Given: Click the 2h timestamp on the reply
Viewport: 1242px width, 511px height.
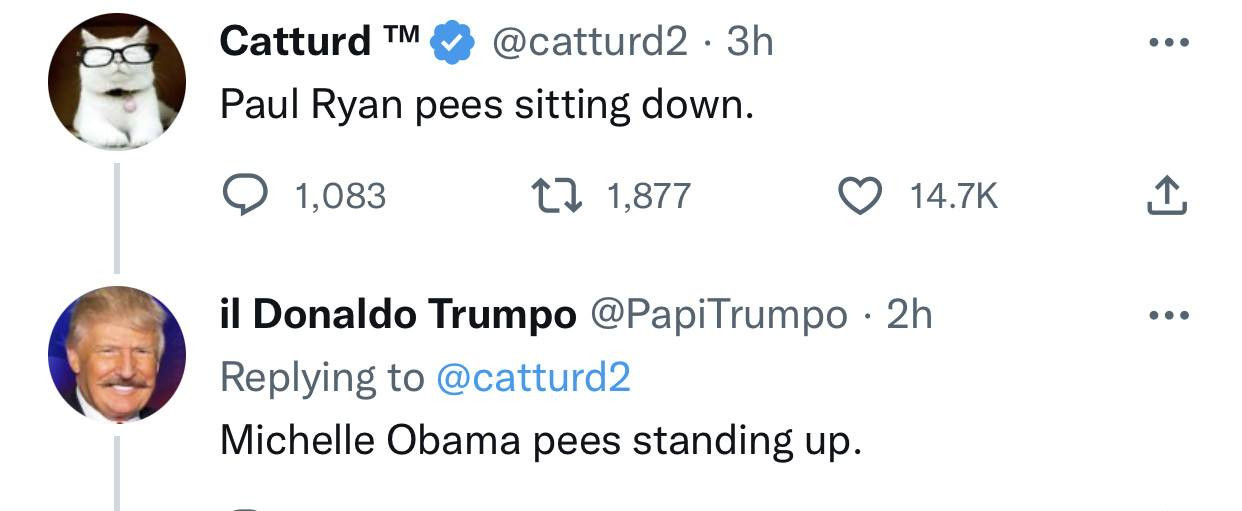Looking at the screenshot, I should pyautogui.click(x=909, y=315).
